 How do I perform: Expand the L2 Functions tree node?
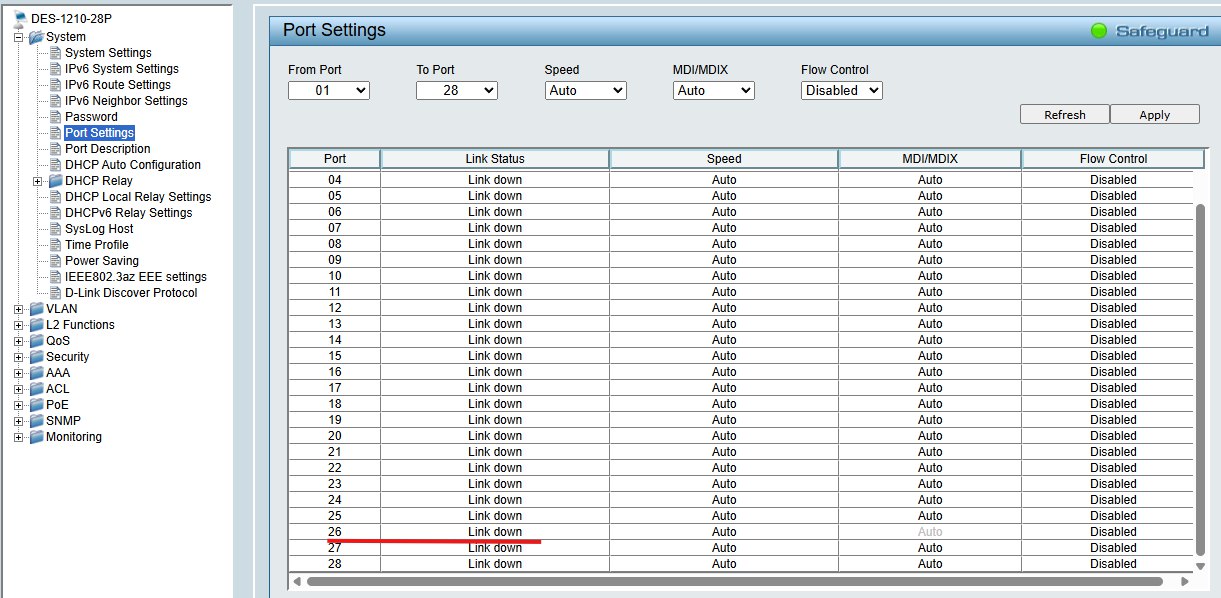(19, 325)
